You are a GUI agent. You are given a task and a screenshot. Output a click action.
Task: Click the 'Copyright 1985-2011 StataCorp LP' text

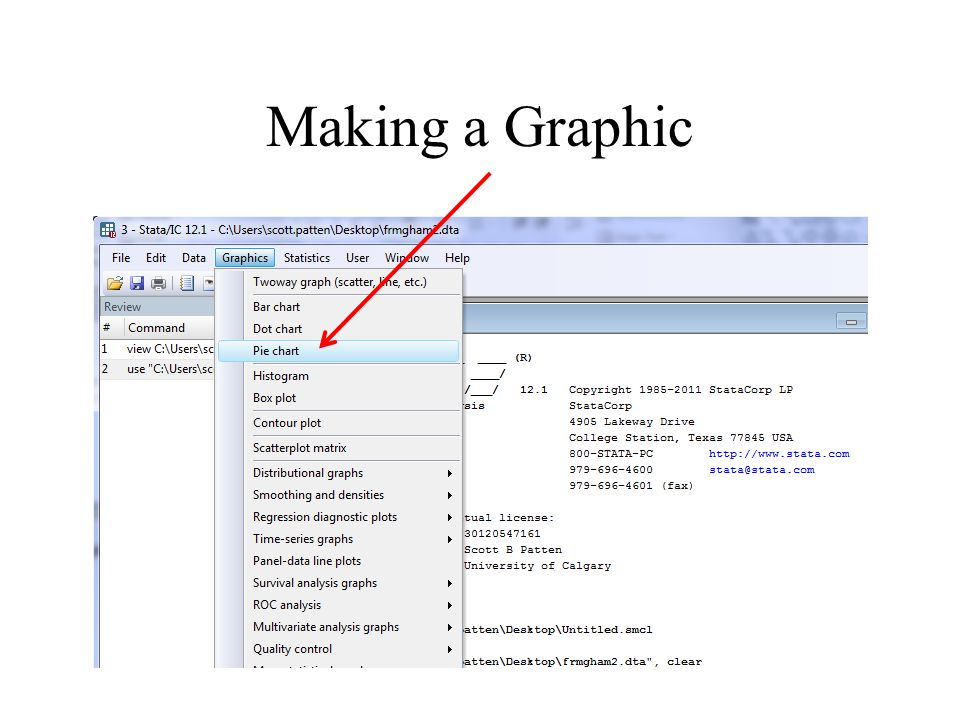(x=681, y=389)
